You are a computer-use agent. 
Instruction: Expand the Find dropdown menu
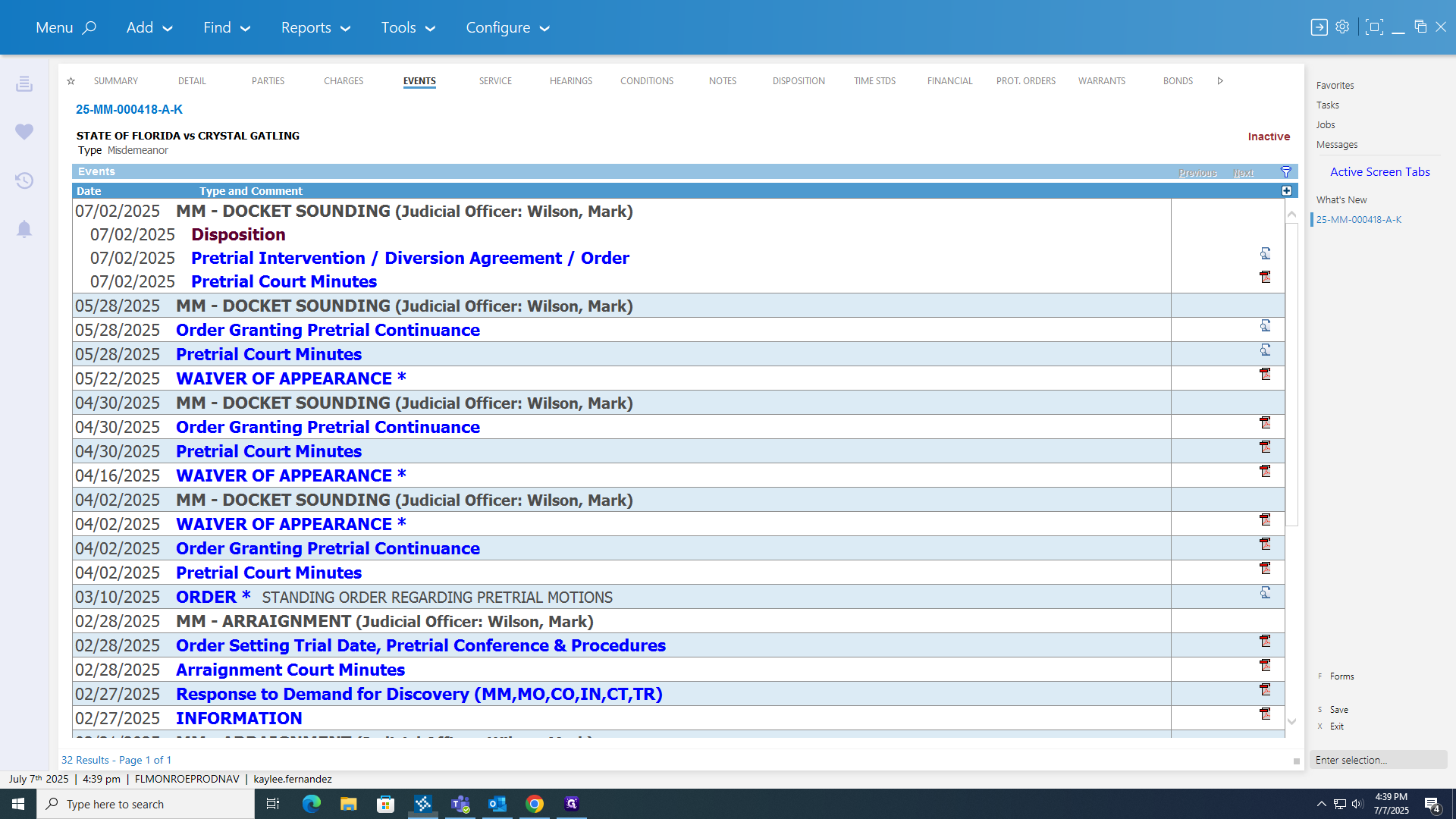tap(226, 27)
